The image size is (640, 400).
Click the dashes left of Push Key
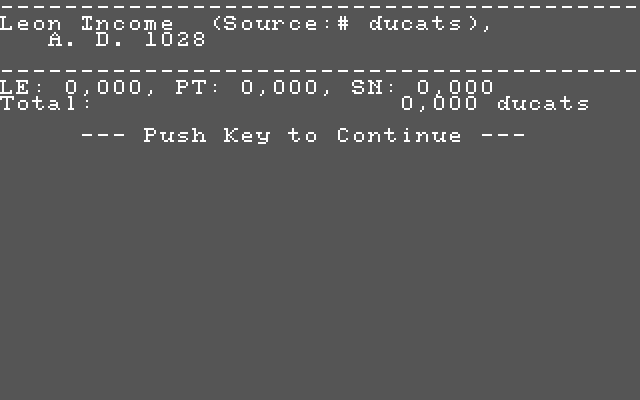tap(104, 136)
